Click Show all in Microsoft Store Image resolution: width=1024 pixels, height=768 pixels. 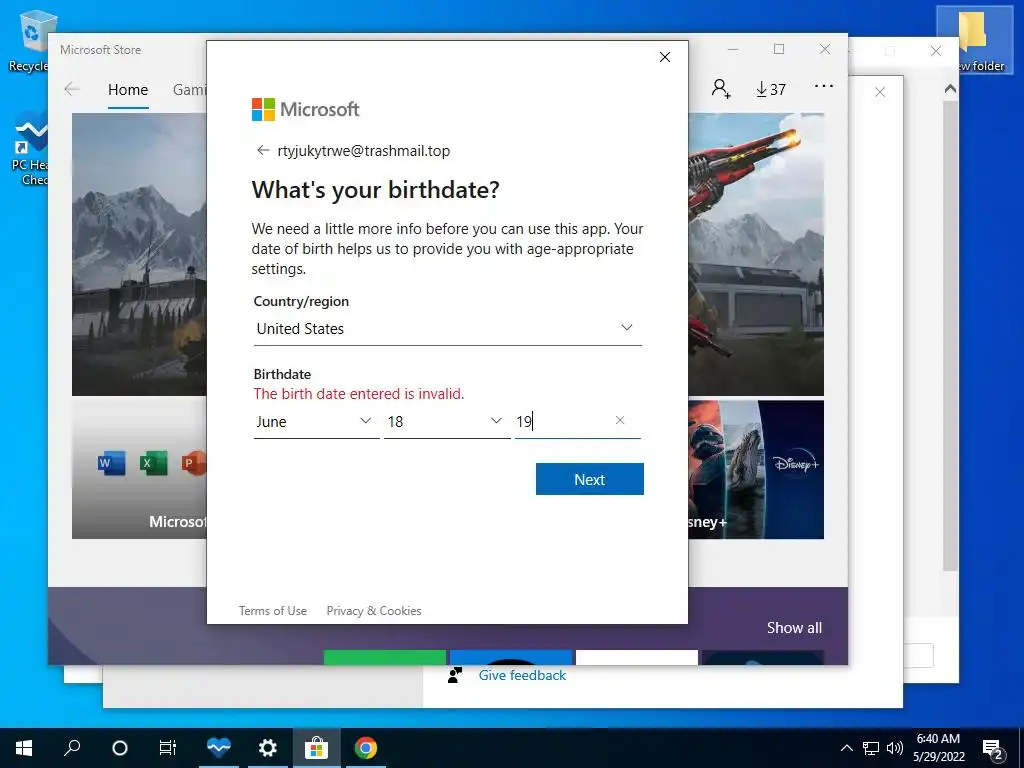(x=794, y=628)
